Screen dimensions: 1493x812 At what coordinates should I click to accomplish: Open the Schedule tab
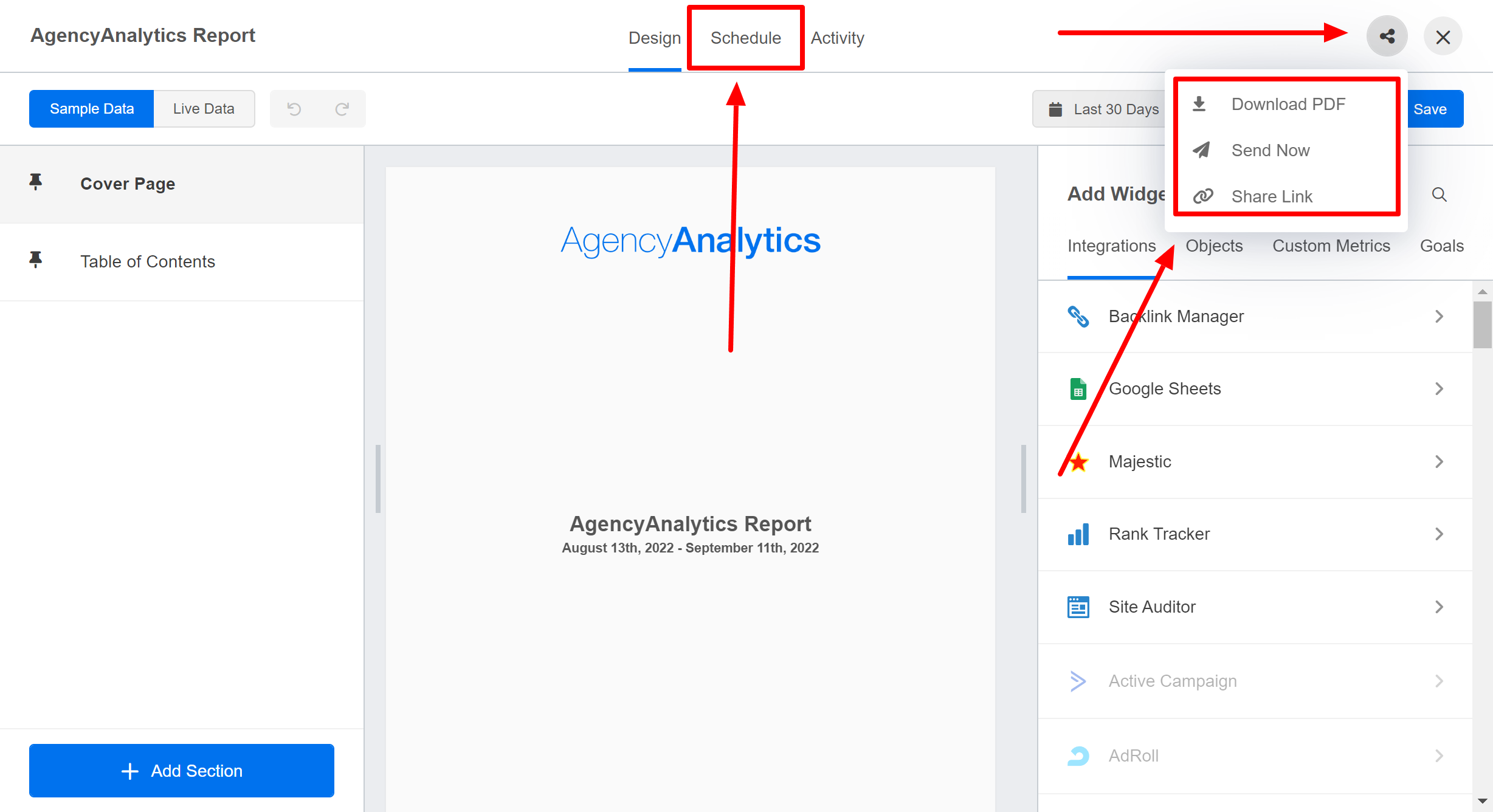[x=745, y=38]
